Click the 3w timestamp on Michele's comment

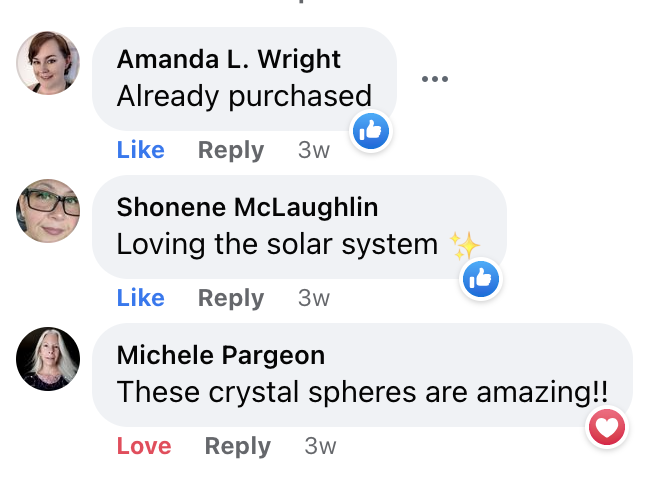tap(320, 446)
